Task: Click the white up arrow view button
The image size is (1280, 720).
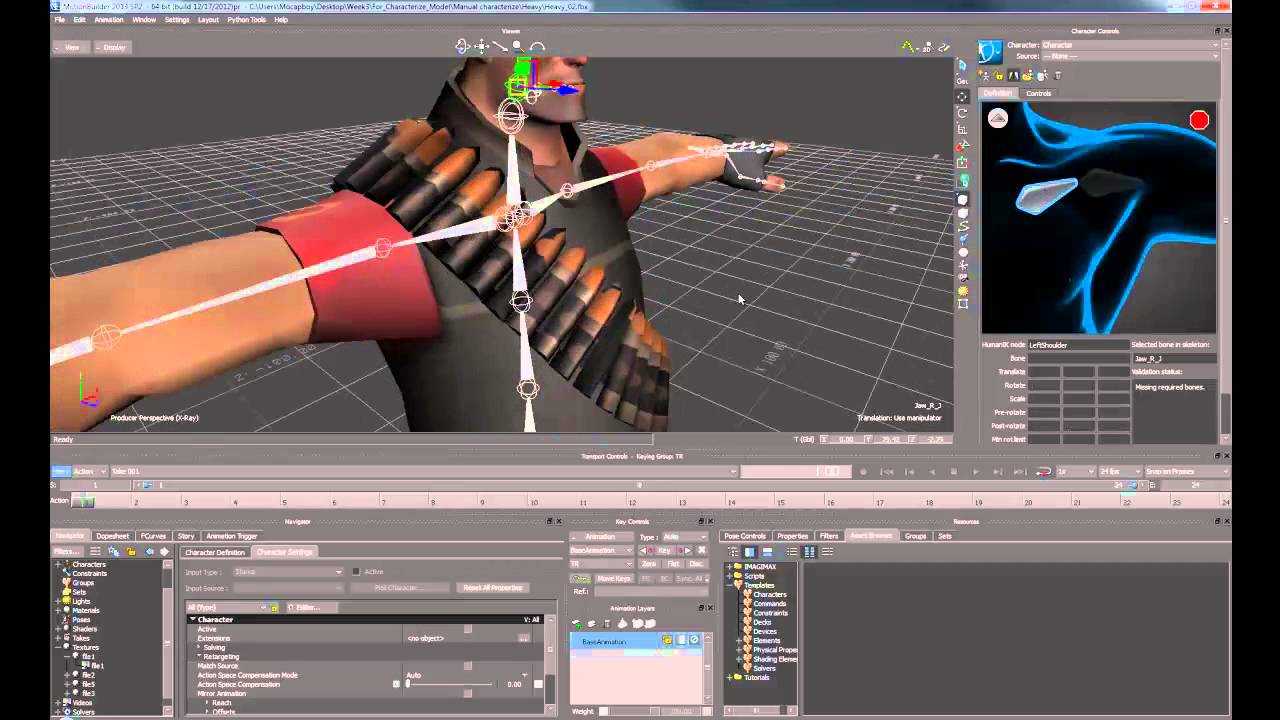Action: pos(998,119)
